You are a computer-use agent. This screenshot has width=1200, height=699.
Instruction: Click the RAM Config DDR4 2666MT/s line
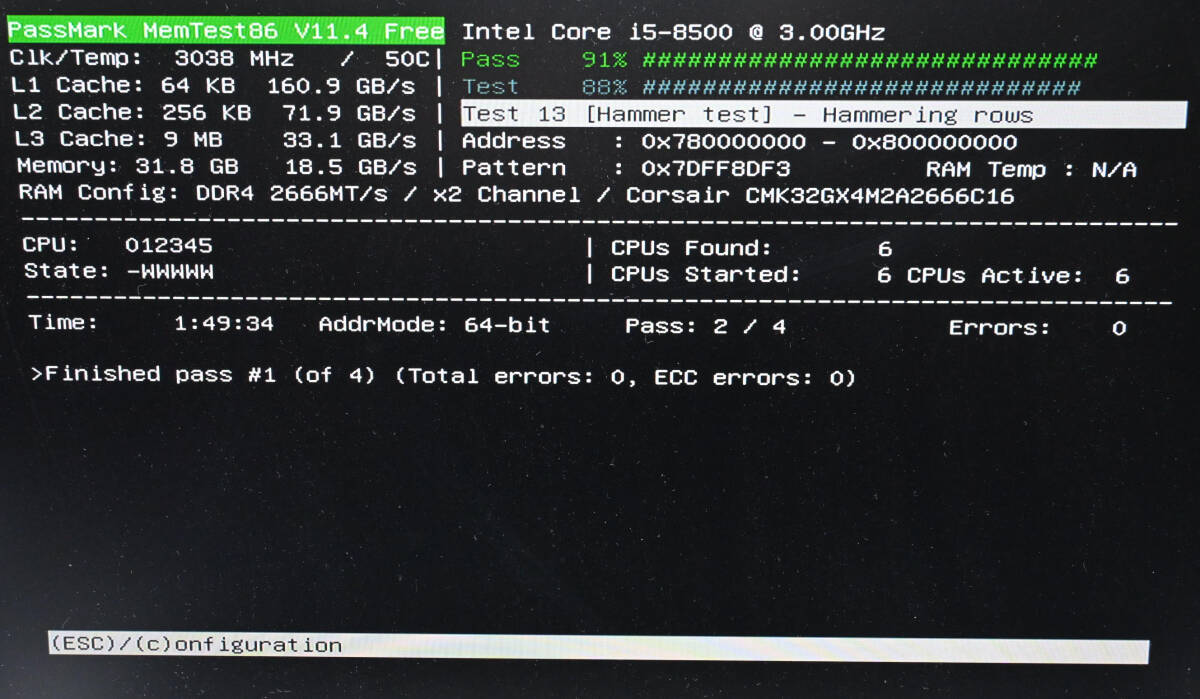click(x=516, y=194)
